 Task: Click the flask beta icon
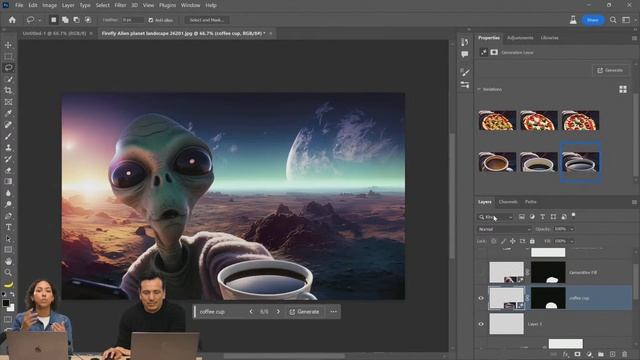pyautogui.click(x=573, y=20)
